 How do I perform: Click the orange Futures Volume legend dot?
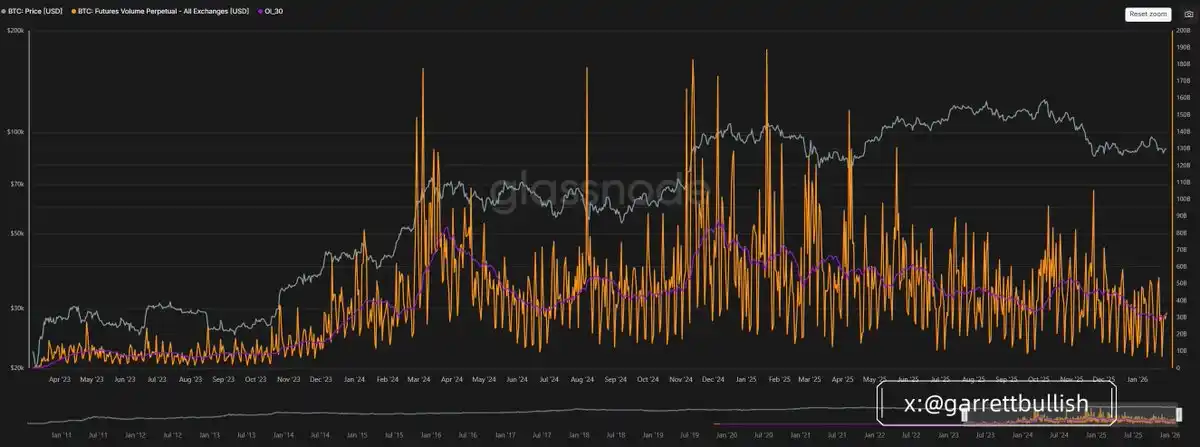[x=73, y=11]
